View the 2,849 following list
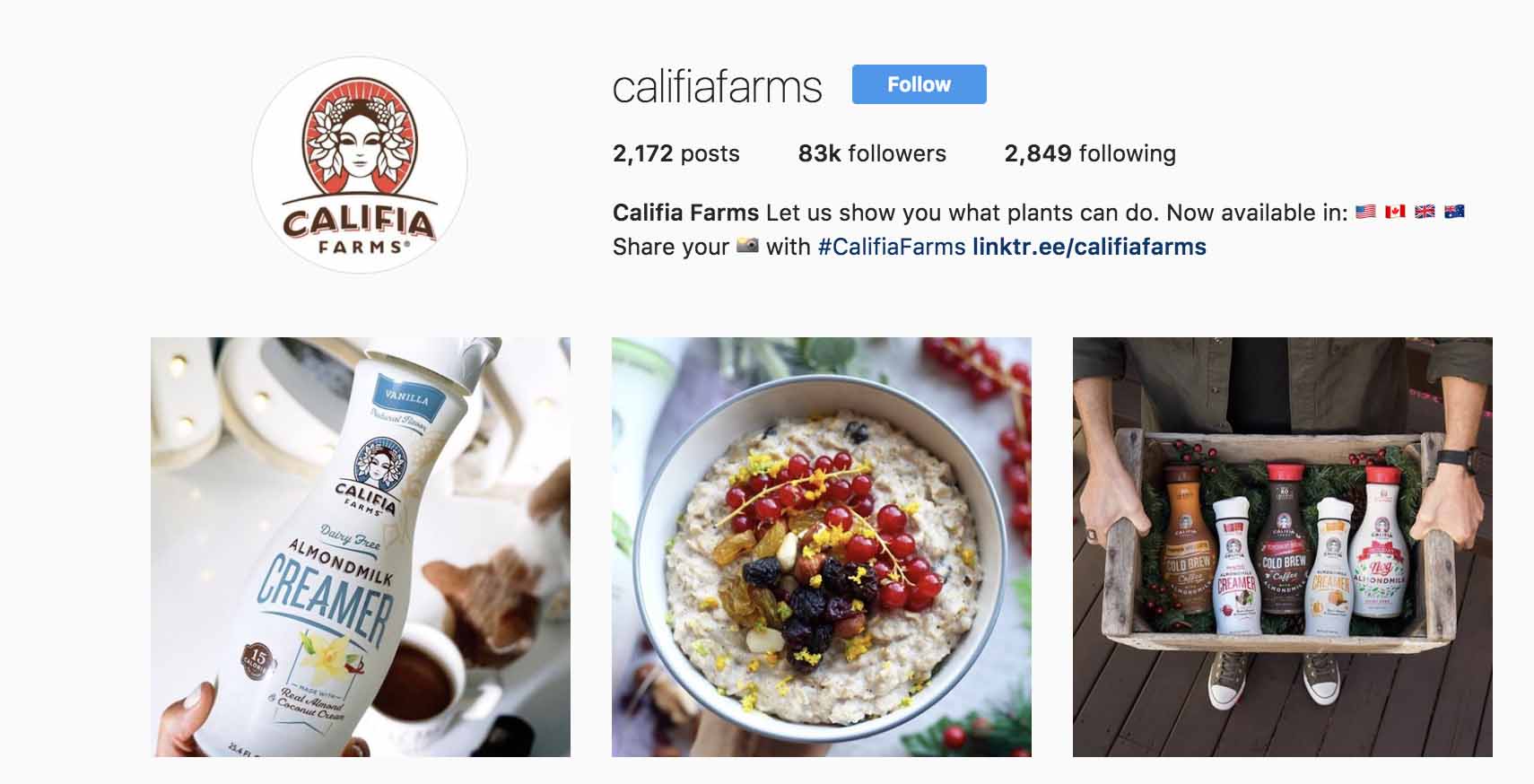This screenshot has height=784, width=1534. coord(1090,153)
